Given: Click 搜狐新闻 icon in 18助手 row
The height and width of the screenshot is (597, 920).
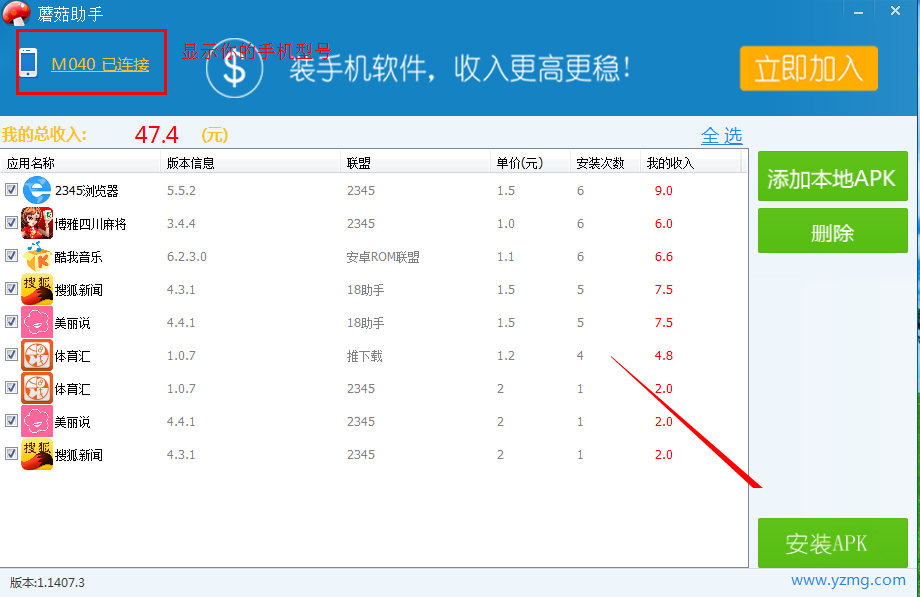Looking at the screenshot, I should pyautogui.click(x=37, y=289).
